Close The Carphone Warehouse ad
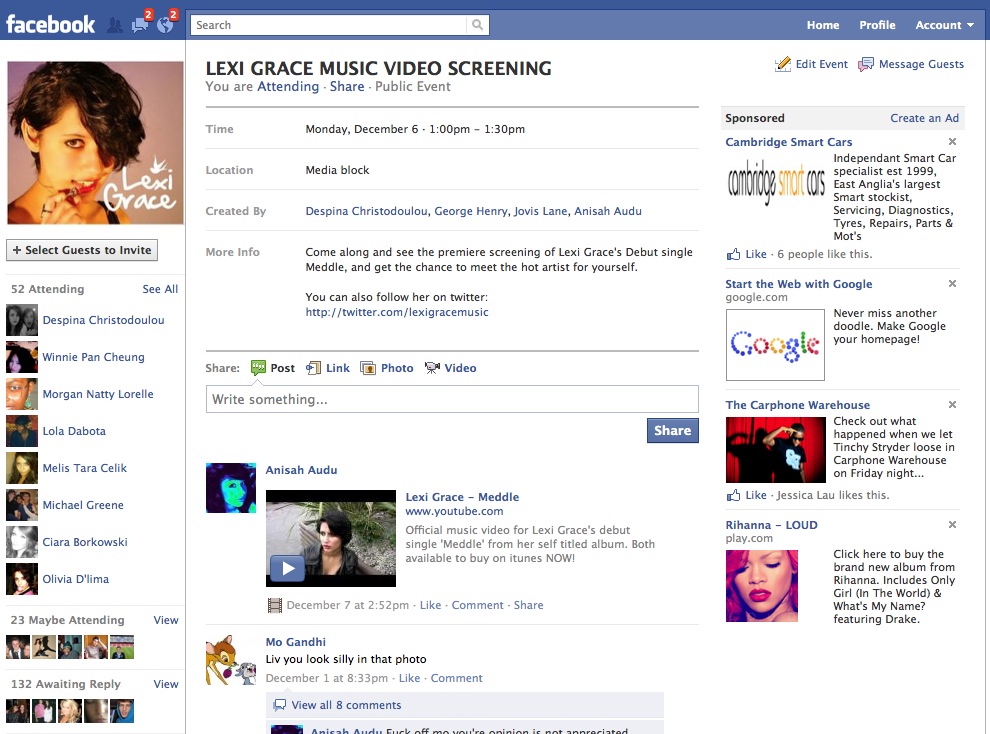990x734 pixels. pyautogui.click(x=952, y=405)
